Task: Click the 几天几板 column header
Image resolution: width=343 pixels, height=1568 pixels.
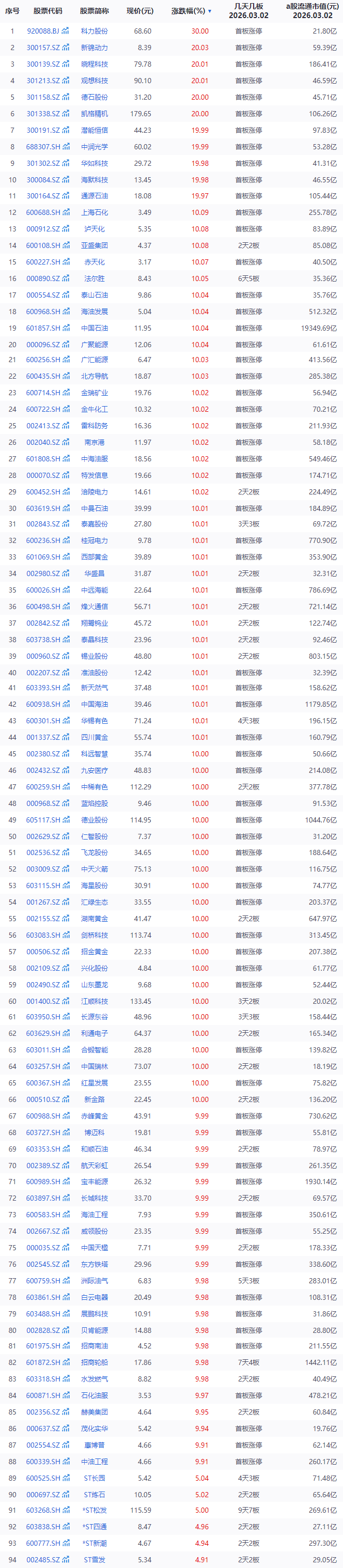Action: pos(248,11)
